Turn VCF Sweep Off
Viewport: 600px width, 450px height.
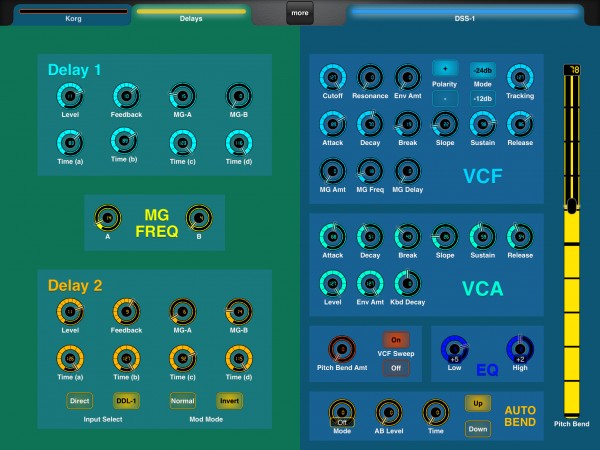pos(396,368)
